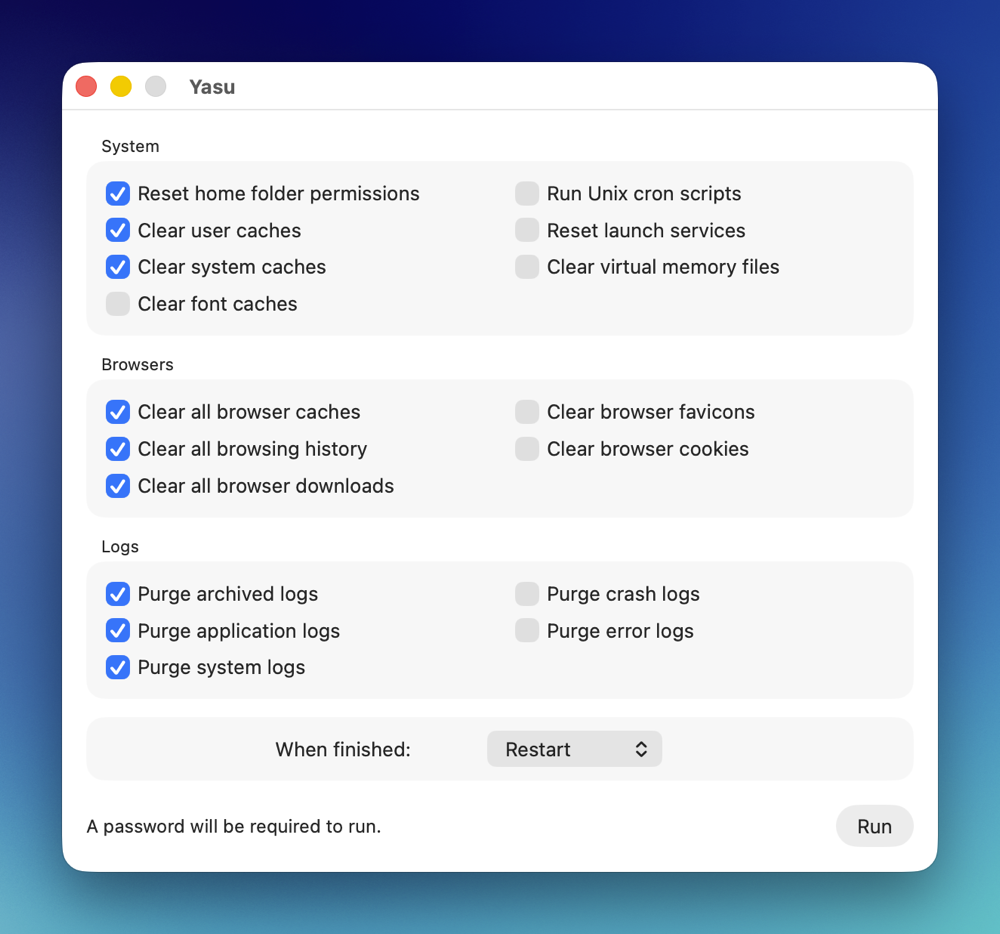Minimize the Yasu window
The height and width of the screenshot is (934, 1000).
(120, 86)
